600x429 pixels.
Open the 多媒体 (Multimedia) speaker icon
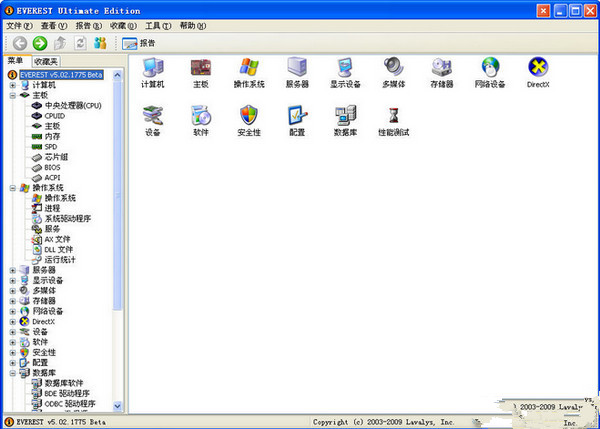[393, 68]
